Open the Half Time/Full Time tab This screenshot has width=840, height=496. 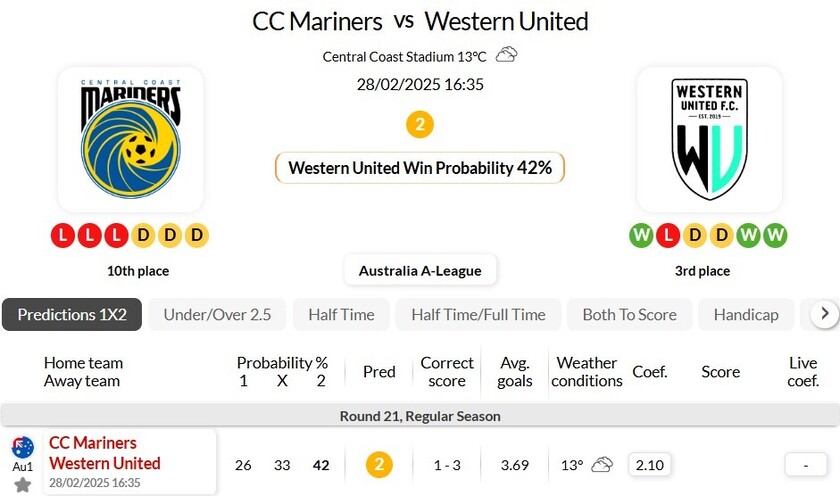point(478,314)
